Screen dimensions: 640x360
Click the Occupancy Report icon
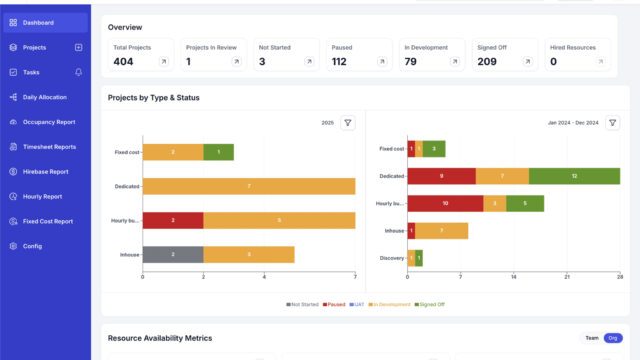(x=13, y=122)
